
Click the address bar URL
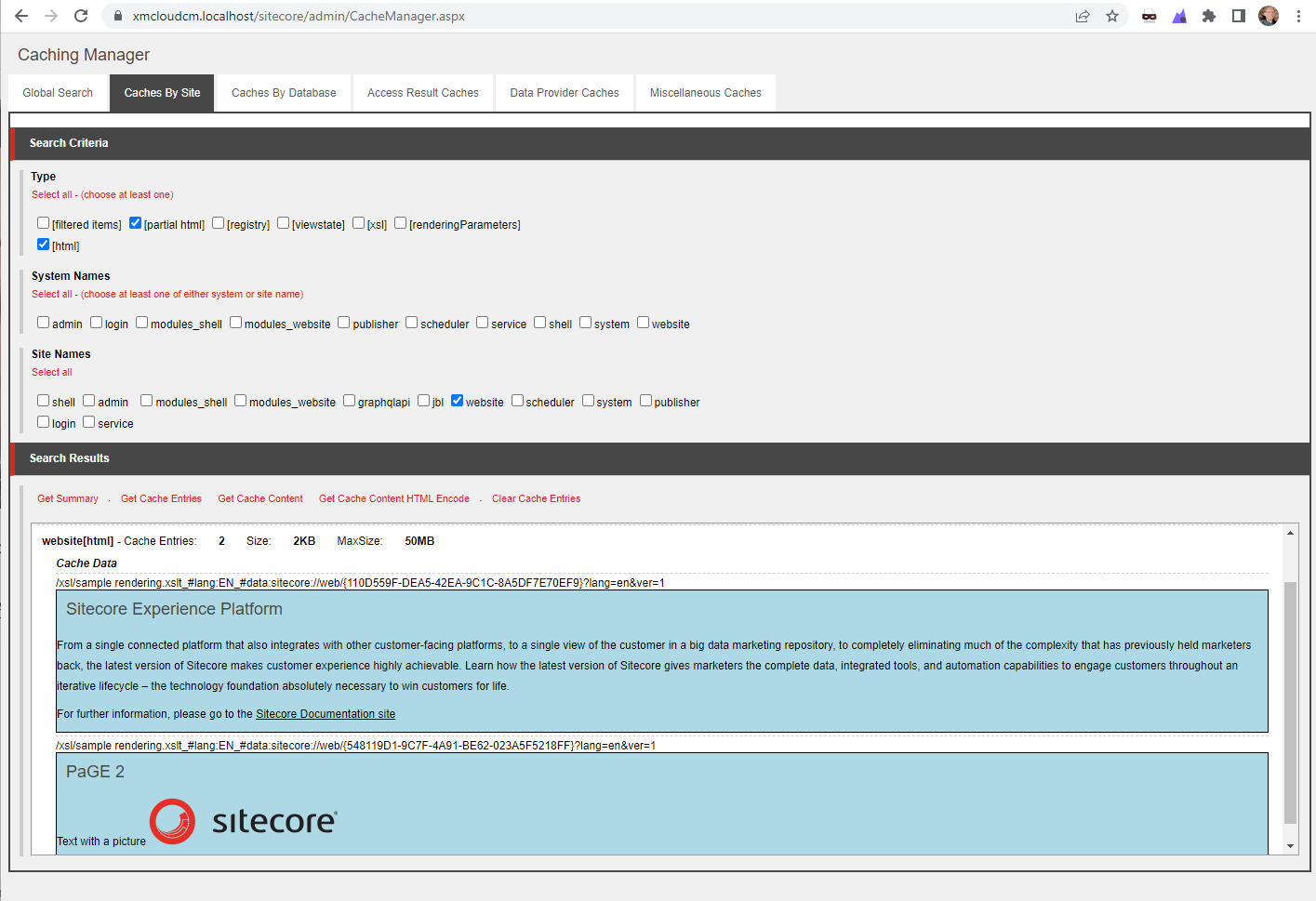point(299,16)
